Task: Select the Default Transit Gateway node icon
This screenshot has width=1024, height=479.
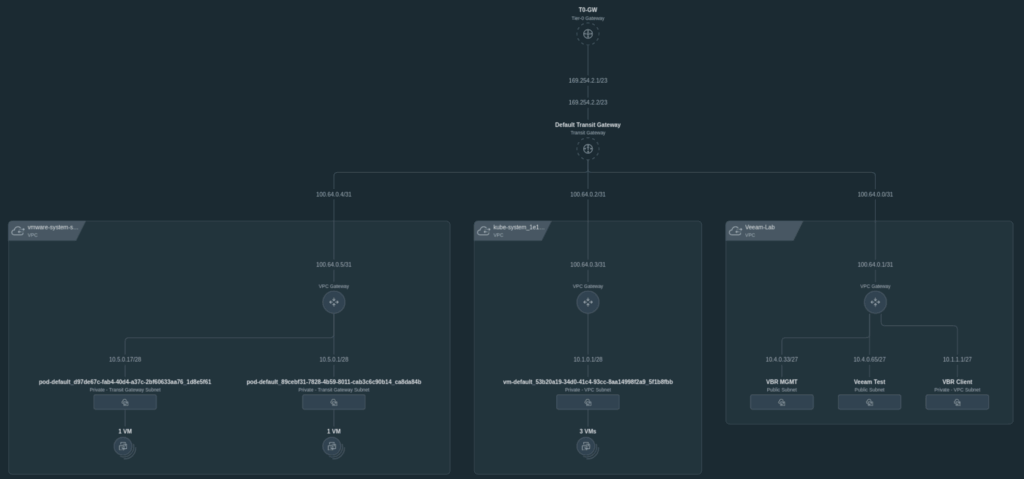Action: coord(588,150)
